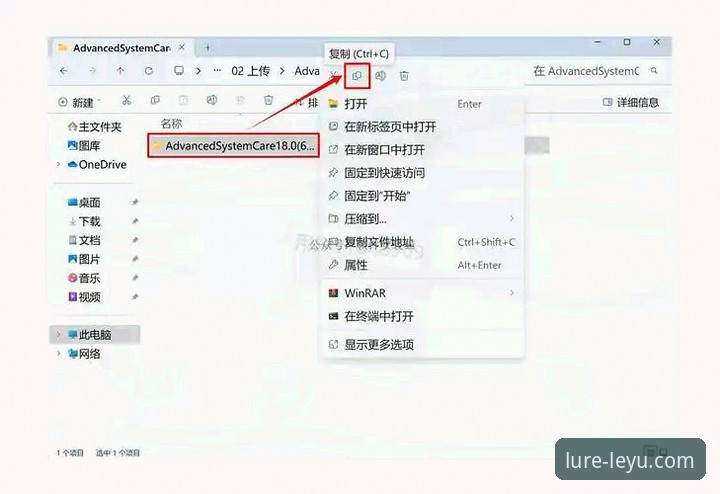Show the breadcrumb overflow ellipsis menu
Screen dimensions: 720x494
217,71
